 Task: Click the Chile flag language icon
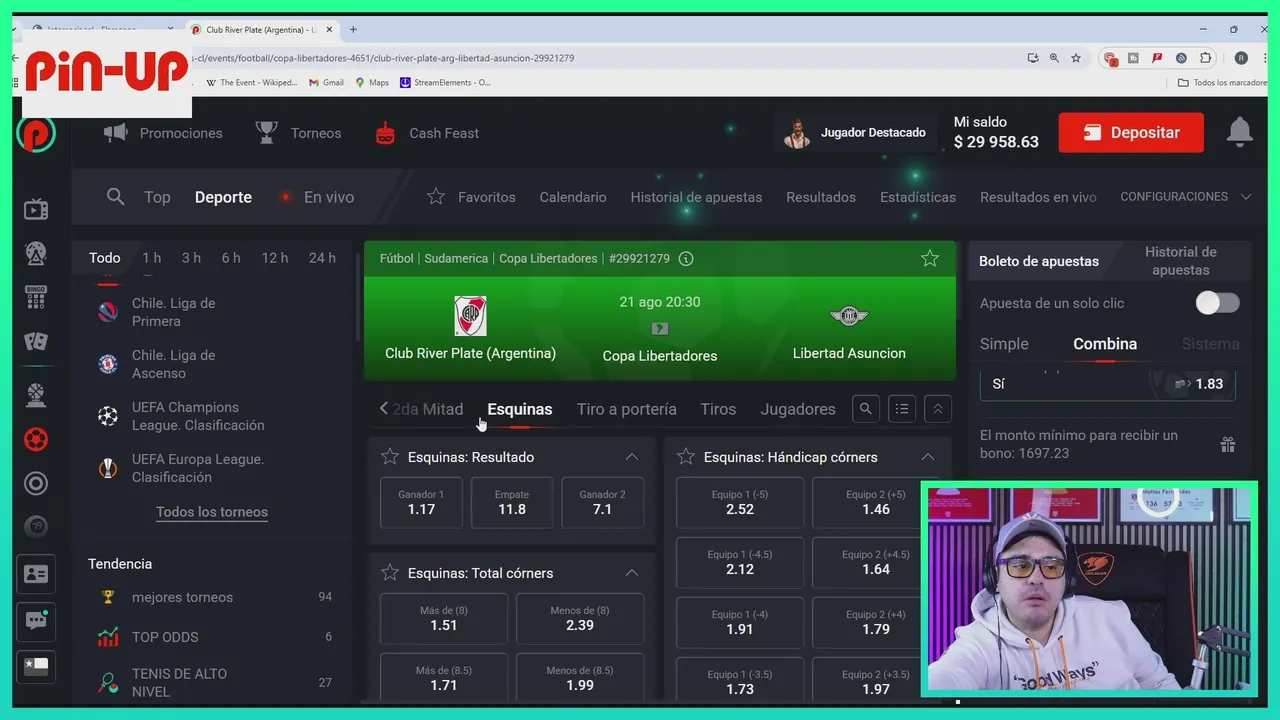(36, 667)
